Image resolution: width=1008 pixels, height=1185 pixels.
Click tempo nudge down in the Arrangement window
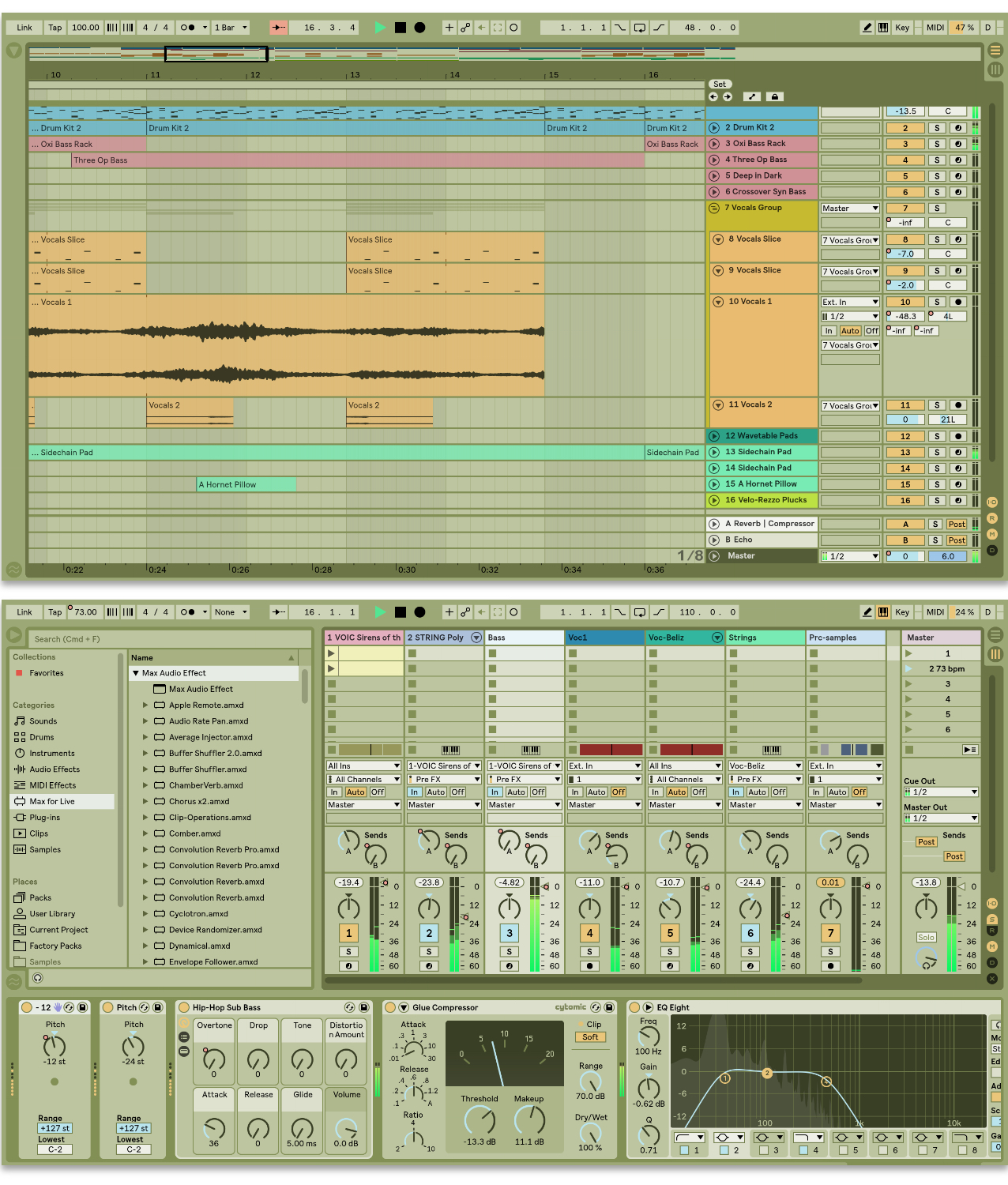(x=112, y=28)
